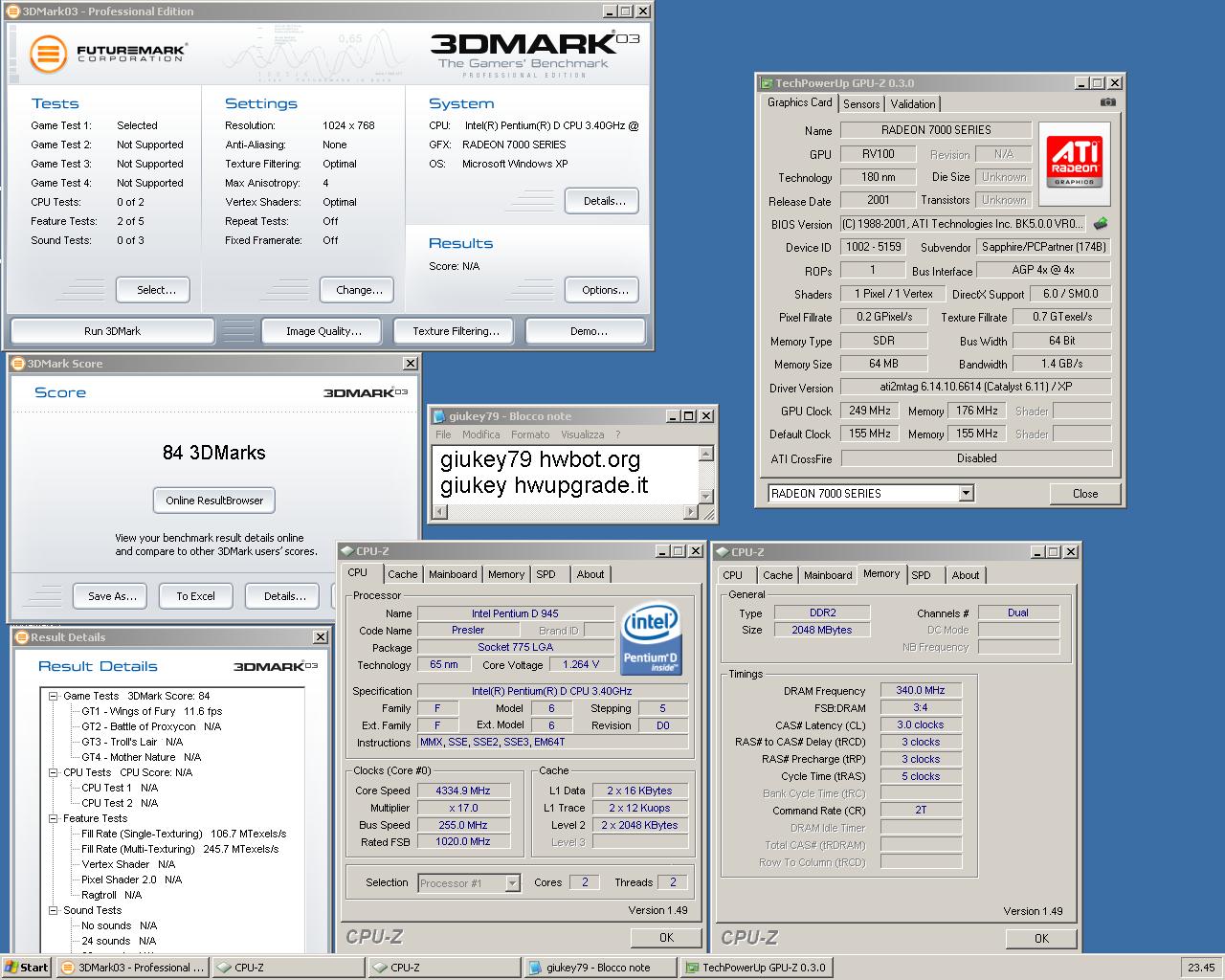Image resolution: width=1225 pixels, height=980 pixels.
Task: Click OK in the CPU-Z Memory window
Action: [1041, 939]
